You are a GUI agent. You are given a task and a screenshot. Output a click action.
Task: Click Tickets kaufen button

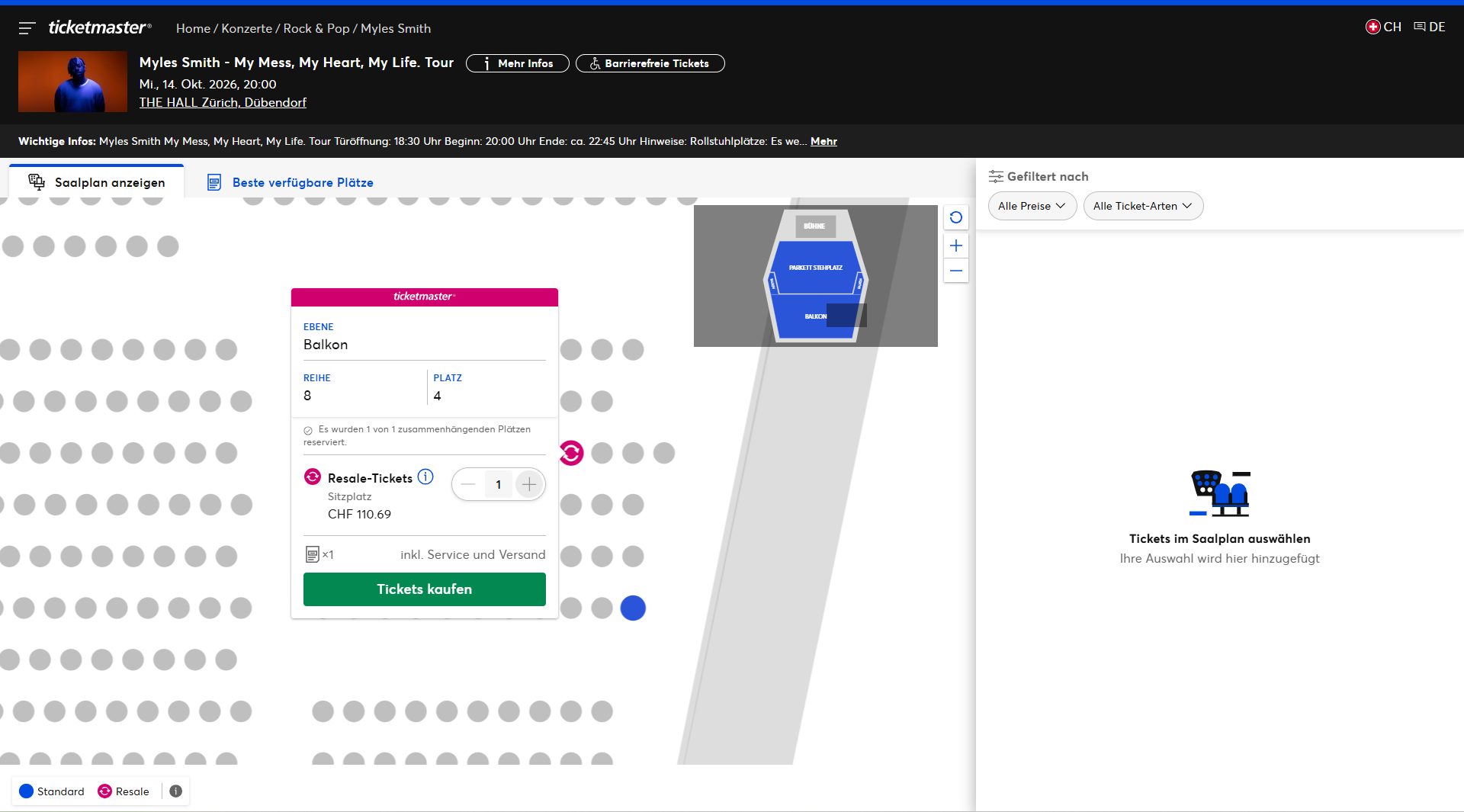point(425,589)
